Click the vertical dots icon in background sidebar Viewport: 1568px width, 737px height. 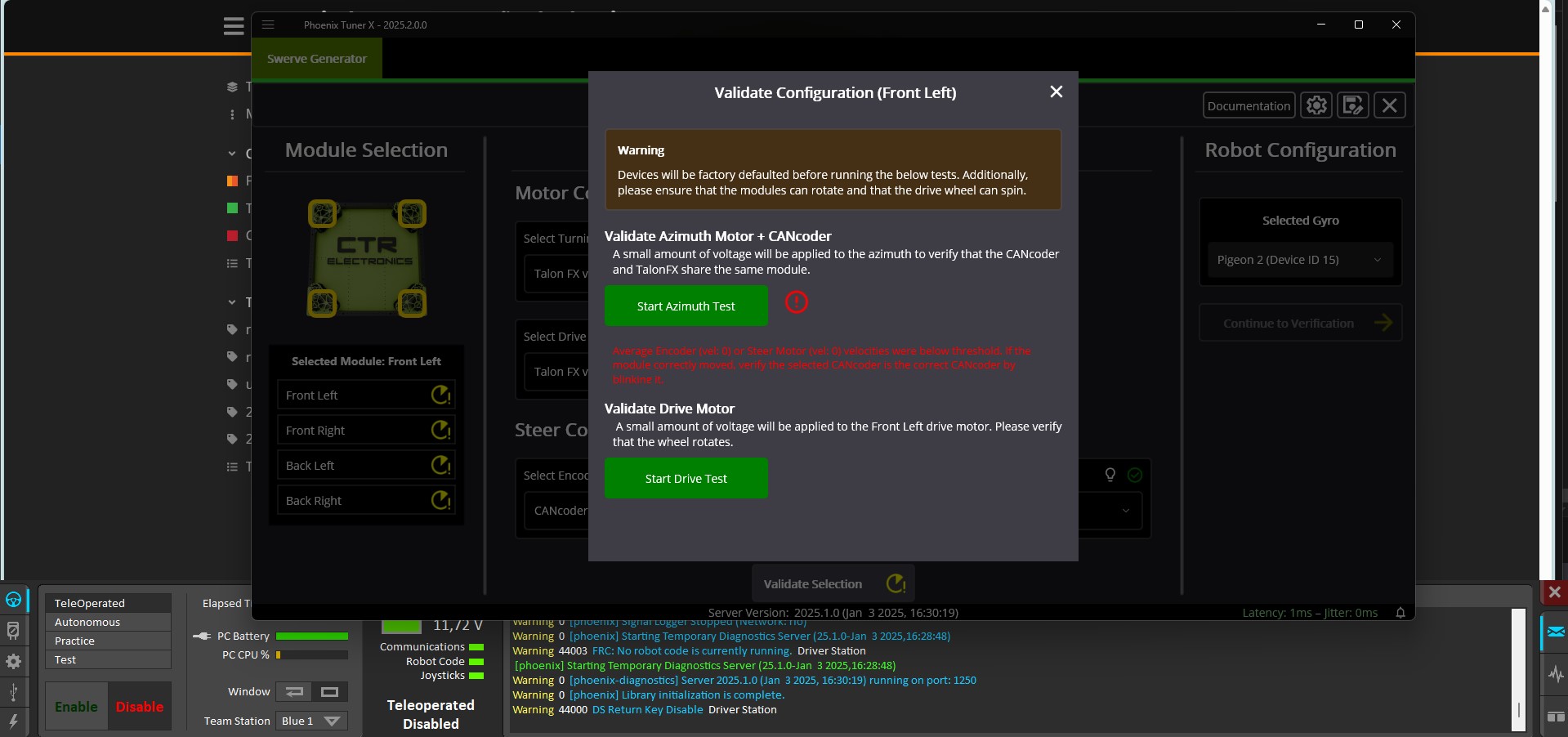coord(232,114)
